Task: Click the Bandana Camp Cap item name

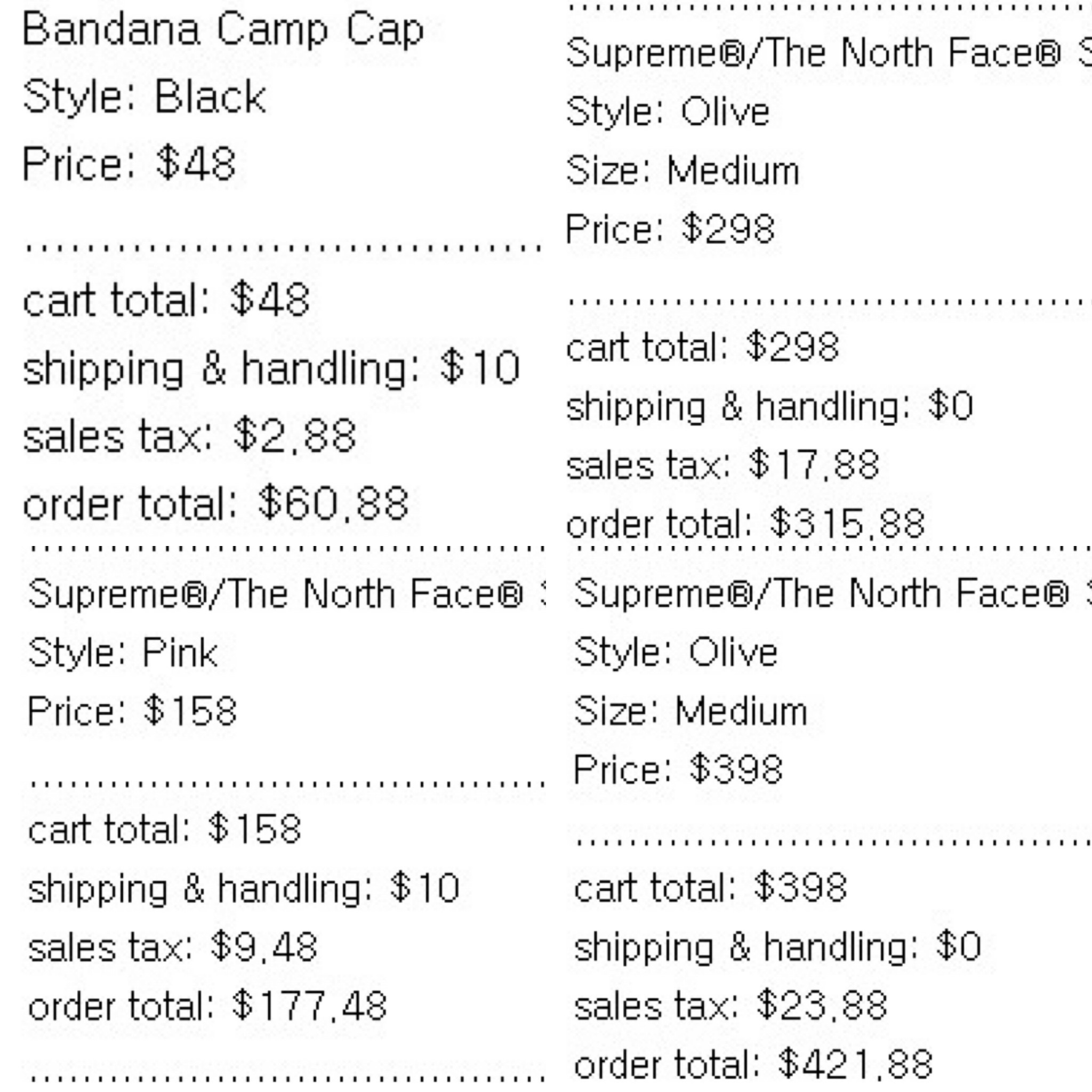Action: point(223,31)
